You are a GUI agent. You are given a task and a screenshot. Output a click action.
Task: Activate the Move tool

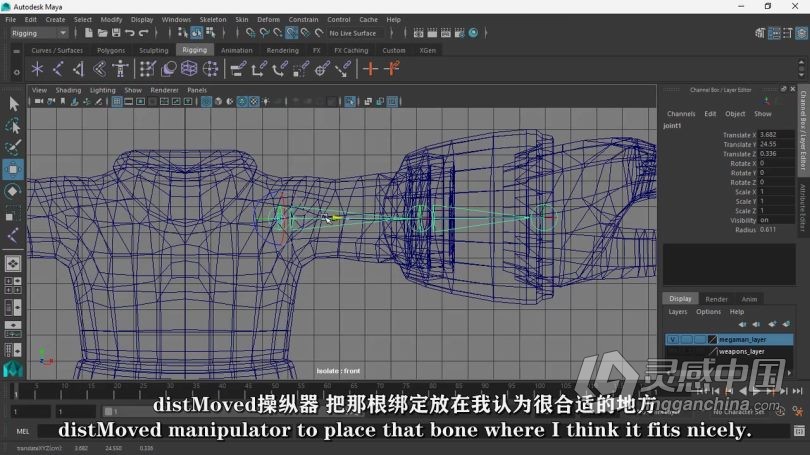point(13,169)
